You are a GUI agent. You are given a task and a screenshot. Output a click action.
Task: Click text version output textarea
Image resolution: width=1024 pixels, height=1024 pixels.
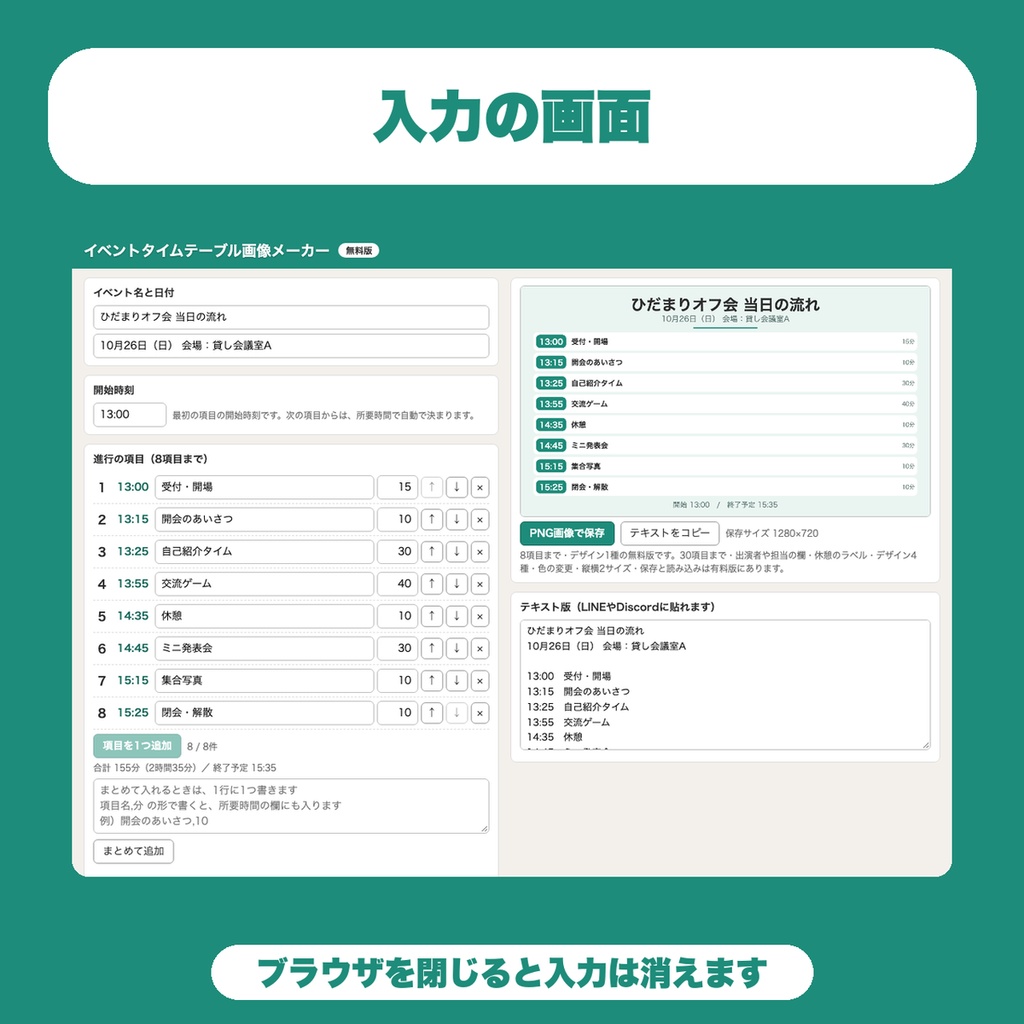click(725, 684)
